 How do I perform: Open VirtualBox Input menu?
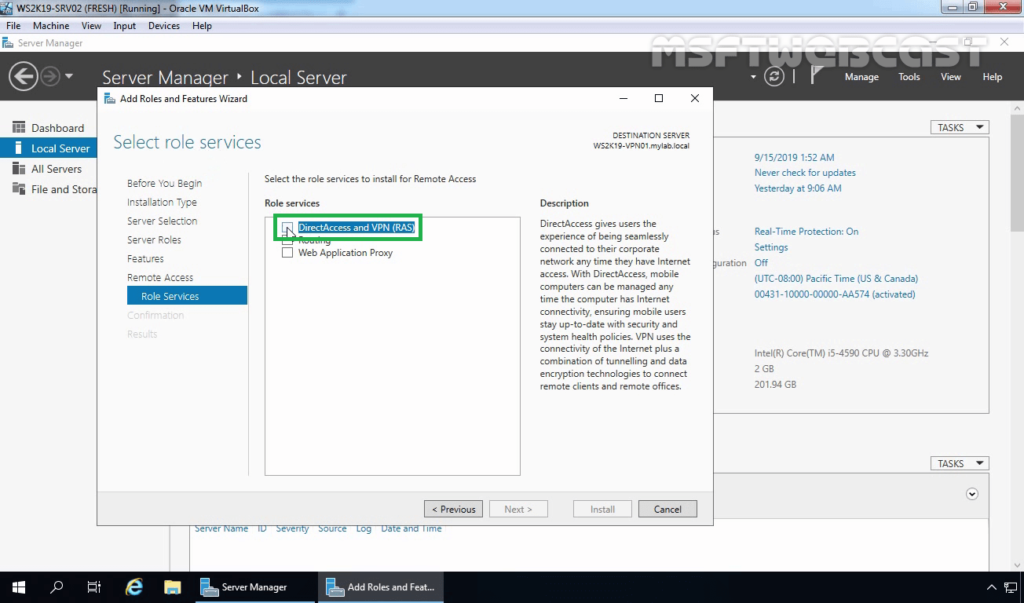pyautogui.click(x=124, y=25)
